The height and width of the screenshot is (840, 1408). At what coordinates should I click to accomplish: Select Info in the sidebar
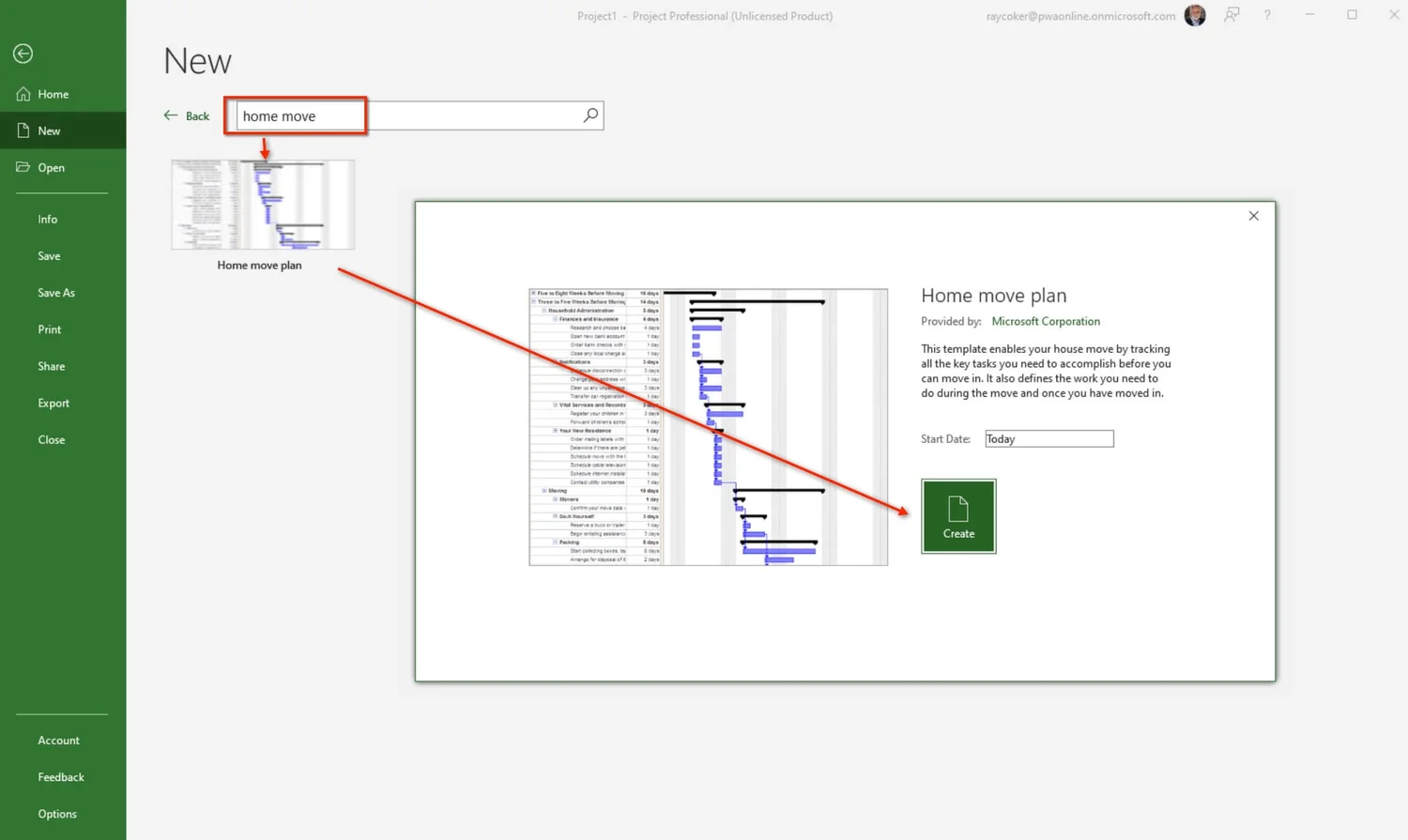[x=47, y=219]
